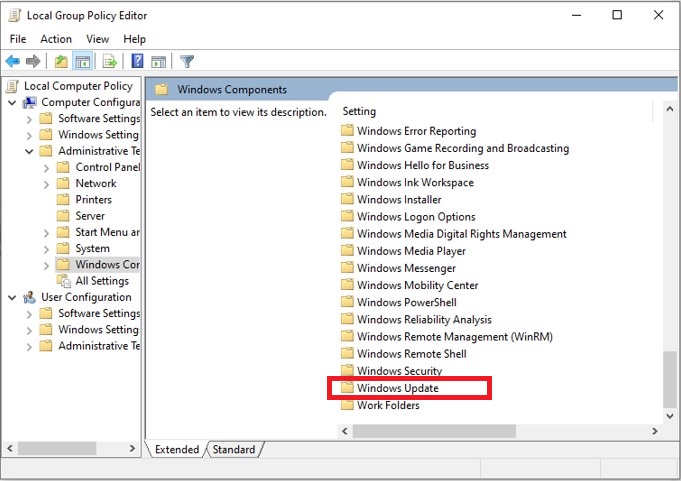Click folder icon beside Windows PowerShell

(347, 302)
